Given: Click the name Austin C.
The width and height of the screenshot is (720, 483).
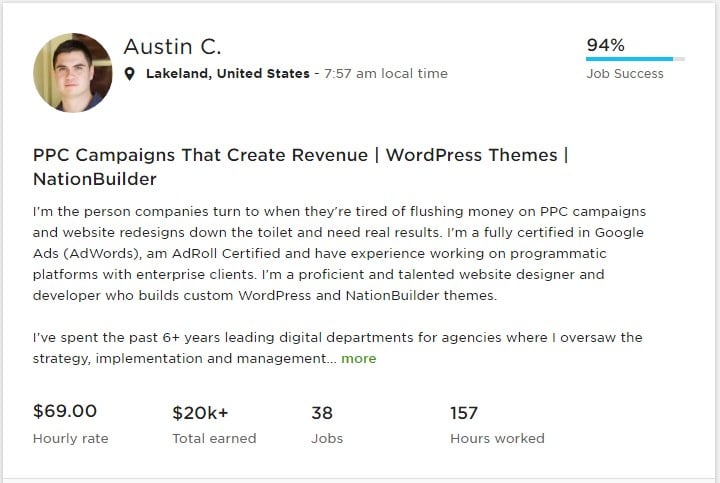Looking at the screenshot, I should pyautogui.click(x=172, y=47).
